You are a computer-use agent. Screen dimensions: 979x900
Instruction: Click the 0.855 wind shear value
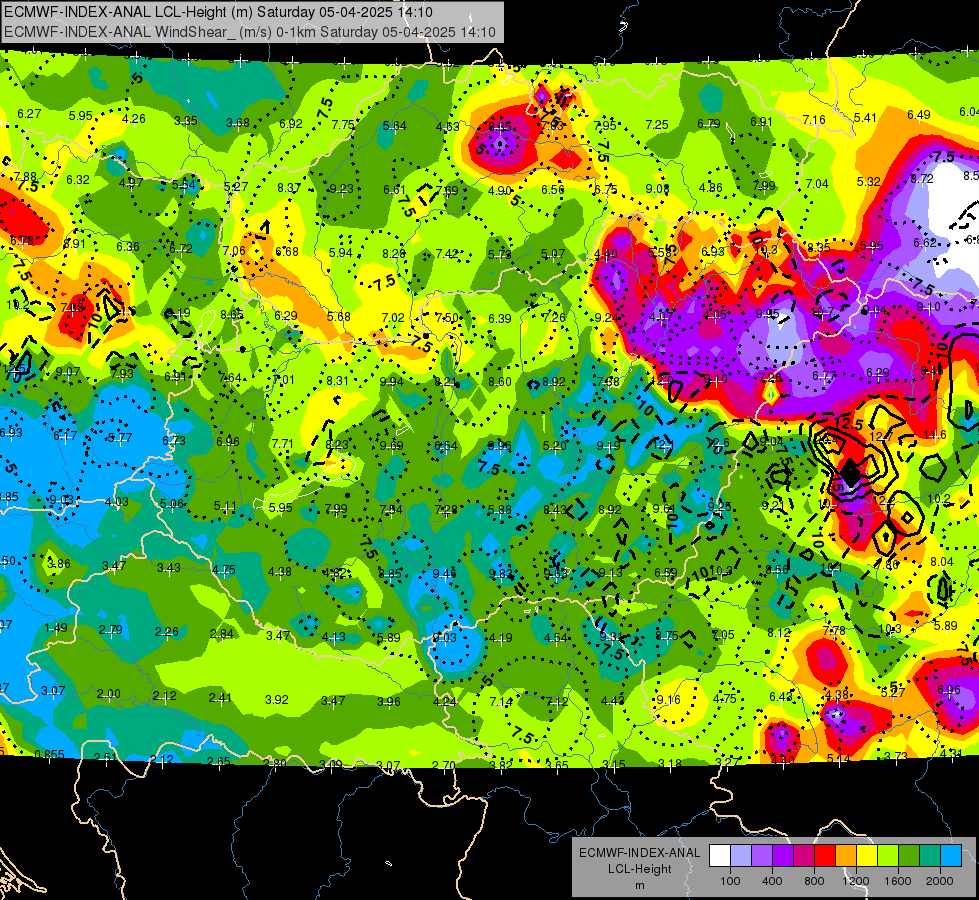click(49, 754)
